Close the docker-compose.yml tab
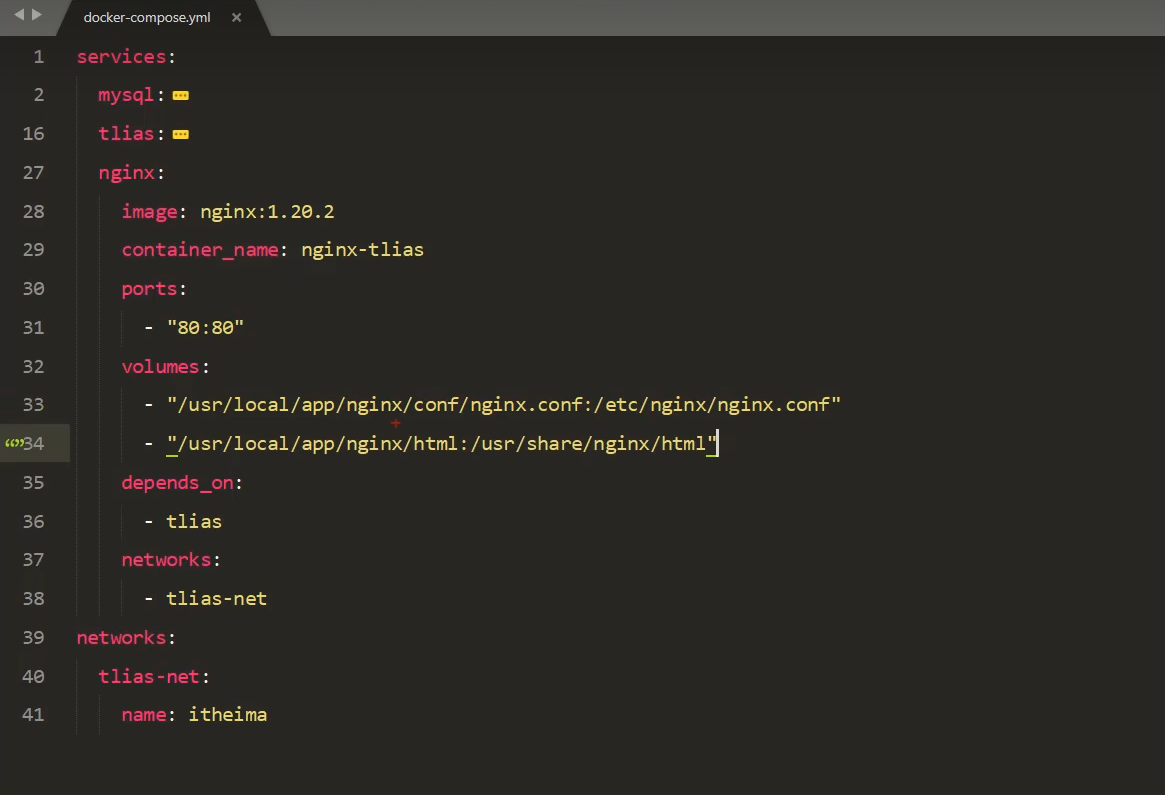 pyautogui.click(x=236, y=17)
